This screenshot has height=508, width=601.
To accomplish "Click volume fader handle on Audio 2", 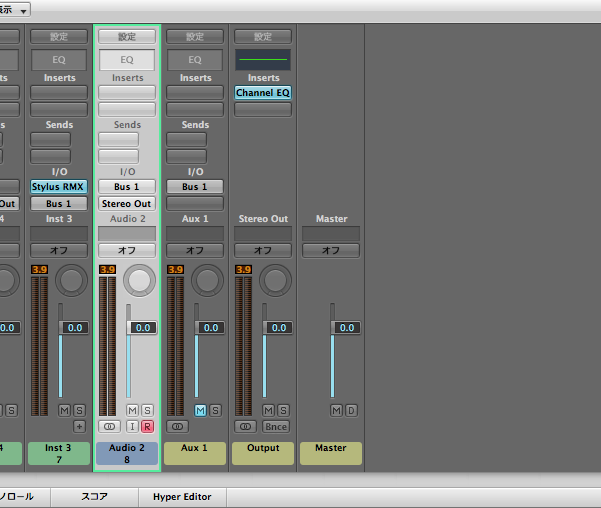I will tap(142, 328).
